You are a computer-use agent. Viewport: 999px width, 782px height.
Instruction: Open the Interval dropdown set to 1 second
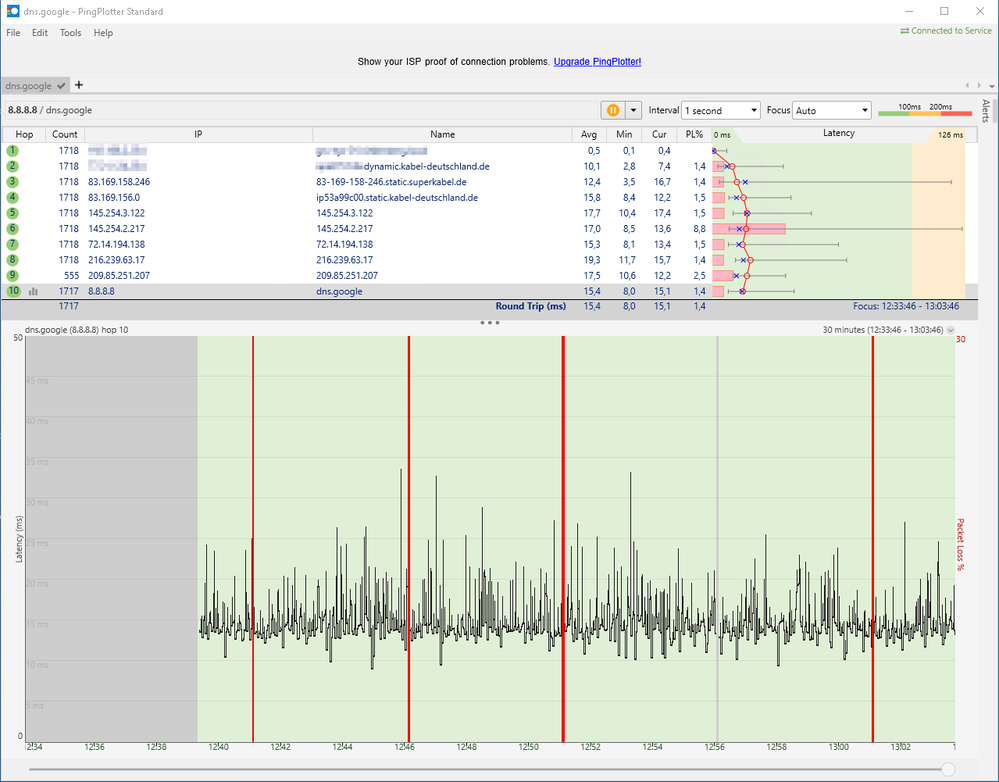(x=718, y=110)
